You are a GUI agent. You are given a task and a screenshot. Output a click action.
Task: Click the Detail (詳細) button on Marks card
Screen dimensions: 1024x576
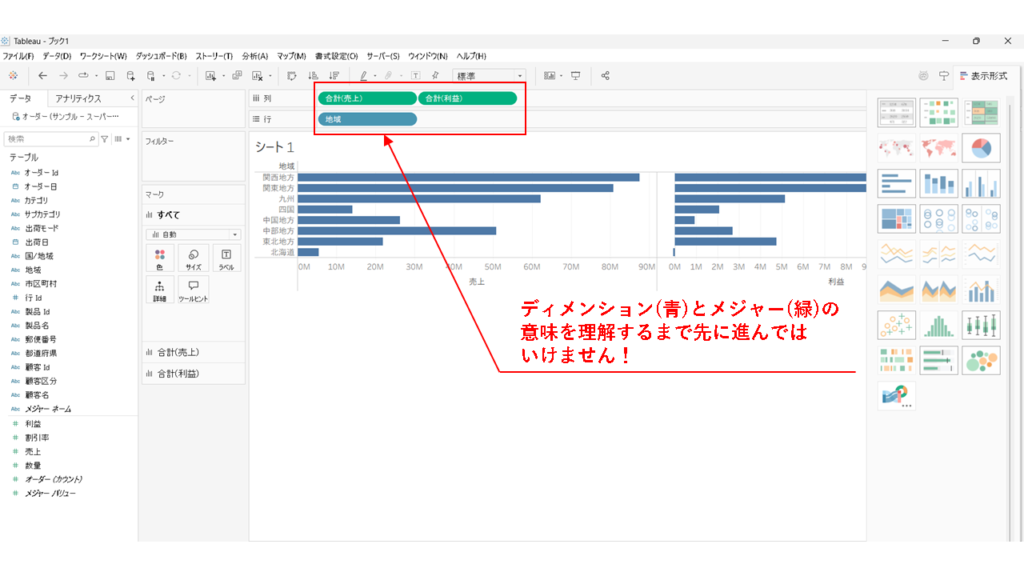(x=159, y=289)
